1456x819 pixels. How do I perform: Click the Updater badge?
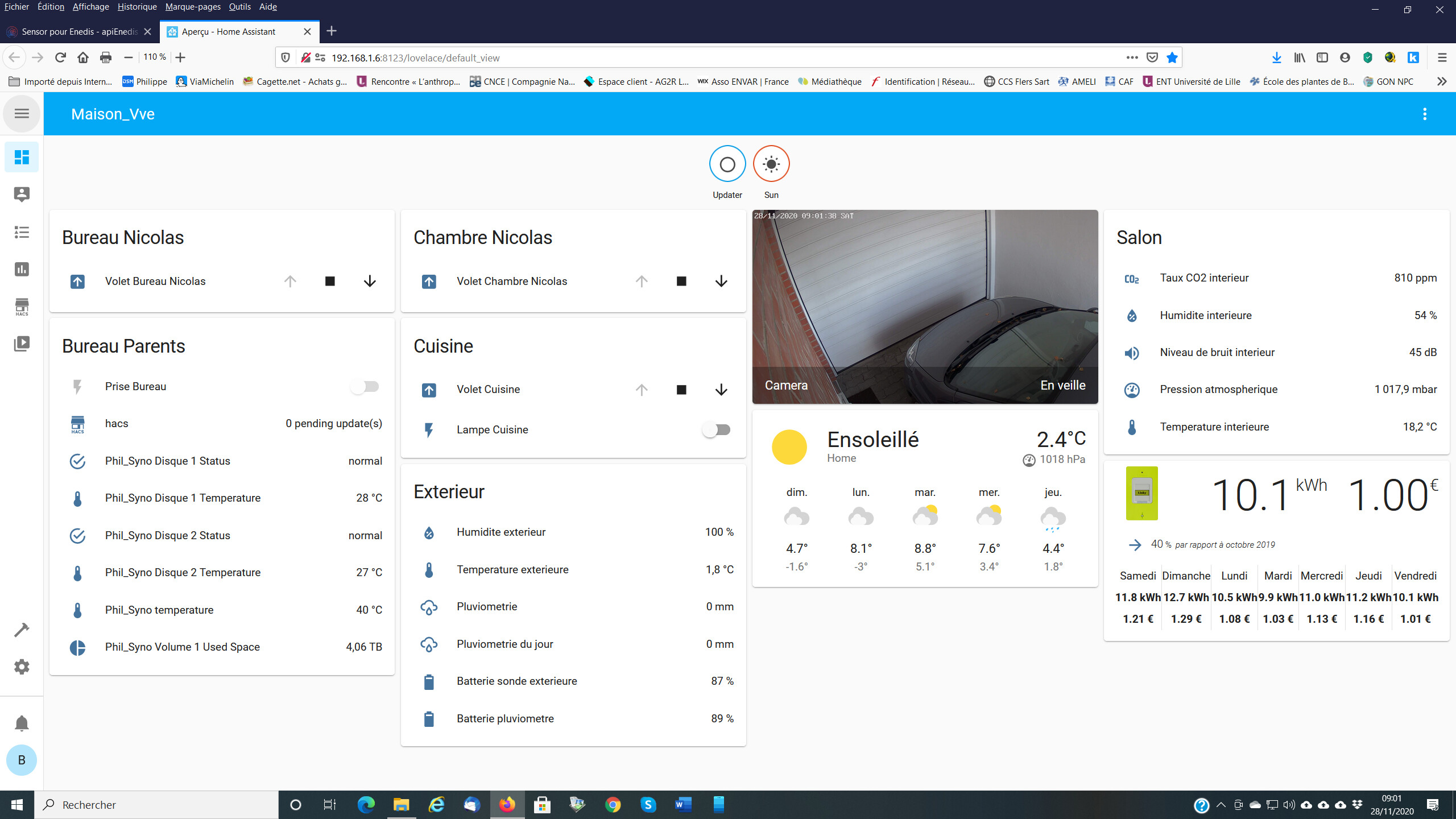727,164
